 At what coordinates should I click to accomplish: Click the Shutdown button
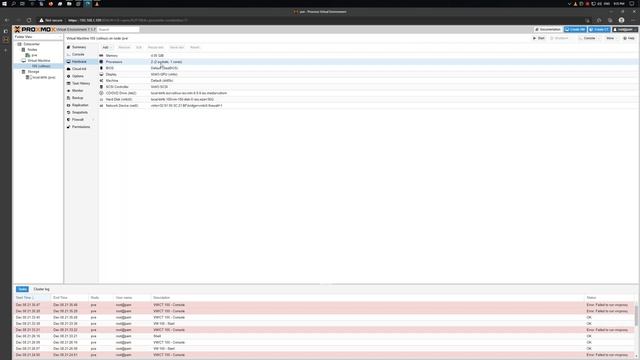(560, 38)
